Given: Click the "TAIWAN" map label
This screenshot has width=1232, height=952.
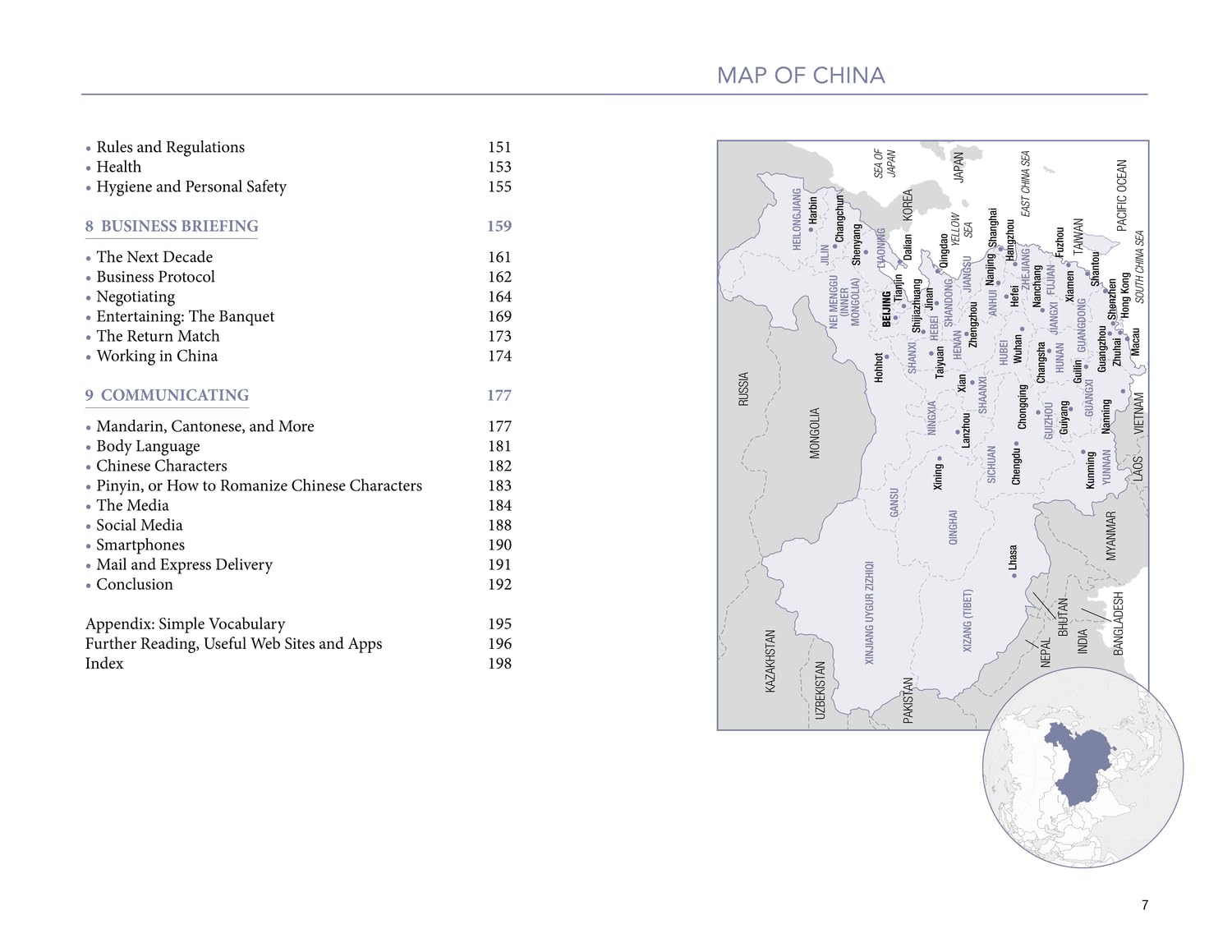Looking at the screenshot, I should tap(1079, 237).
